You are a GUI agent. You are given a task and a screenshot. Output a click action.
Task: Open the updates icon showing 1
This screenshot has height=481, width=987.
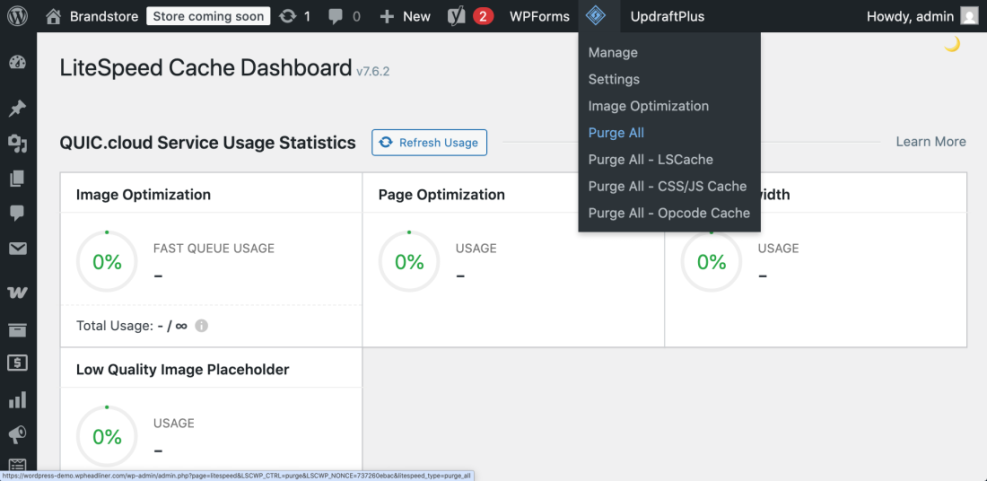point(287,16)
